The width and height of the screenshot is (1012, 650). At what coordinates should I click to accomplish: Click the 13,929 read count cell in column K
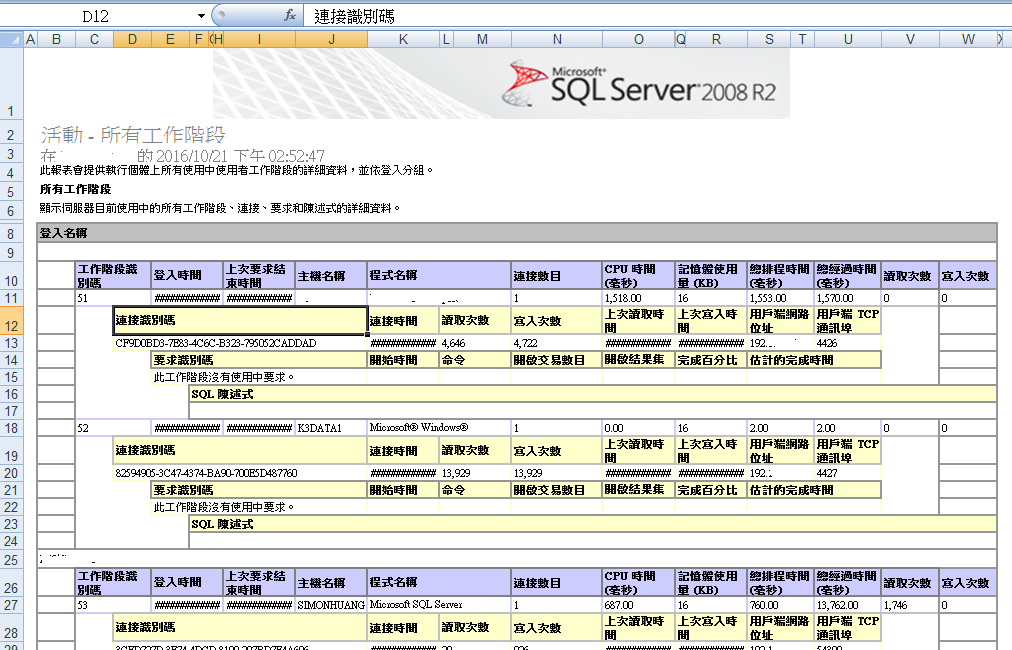point(475,473)
